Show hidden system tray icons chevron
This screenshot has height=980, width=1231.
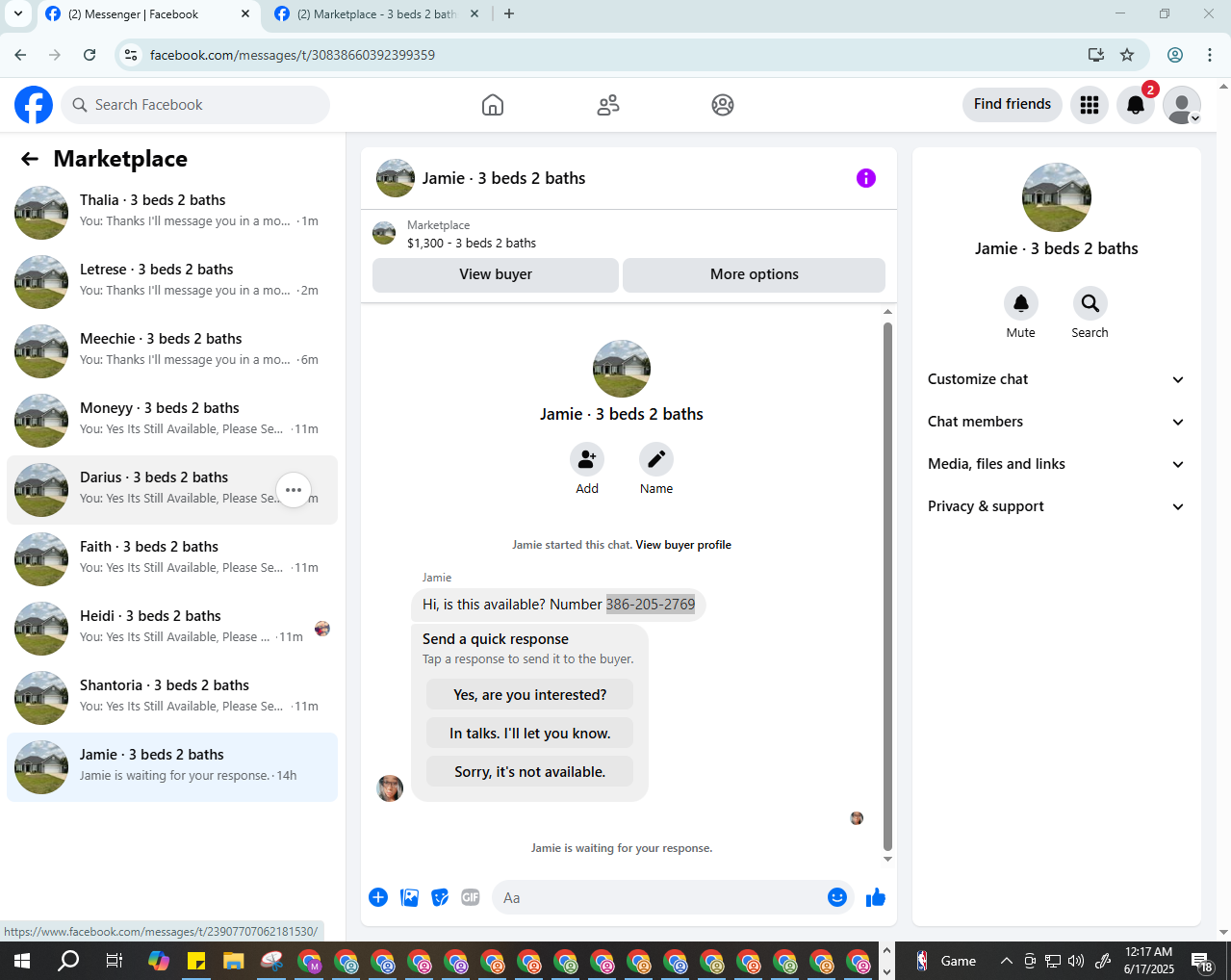[x=1006, y=961]
